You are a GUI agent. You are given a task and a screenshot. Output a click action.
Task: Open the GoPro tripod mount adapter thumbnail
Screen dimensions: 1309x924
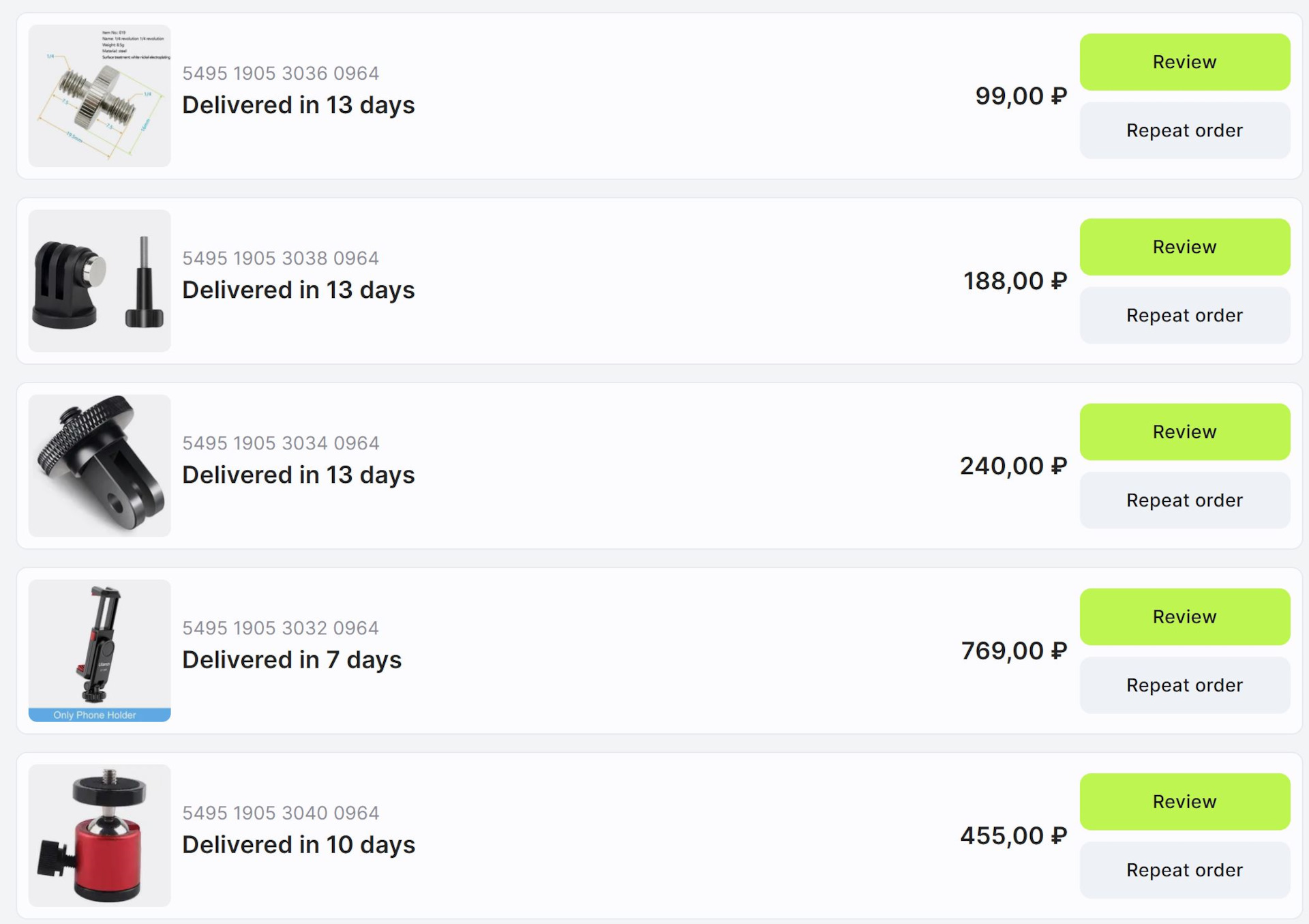point(100,281)
